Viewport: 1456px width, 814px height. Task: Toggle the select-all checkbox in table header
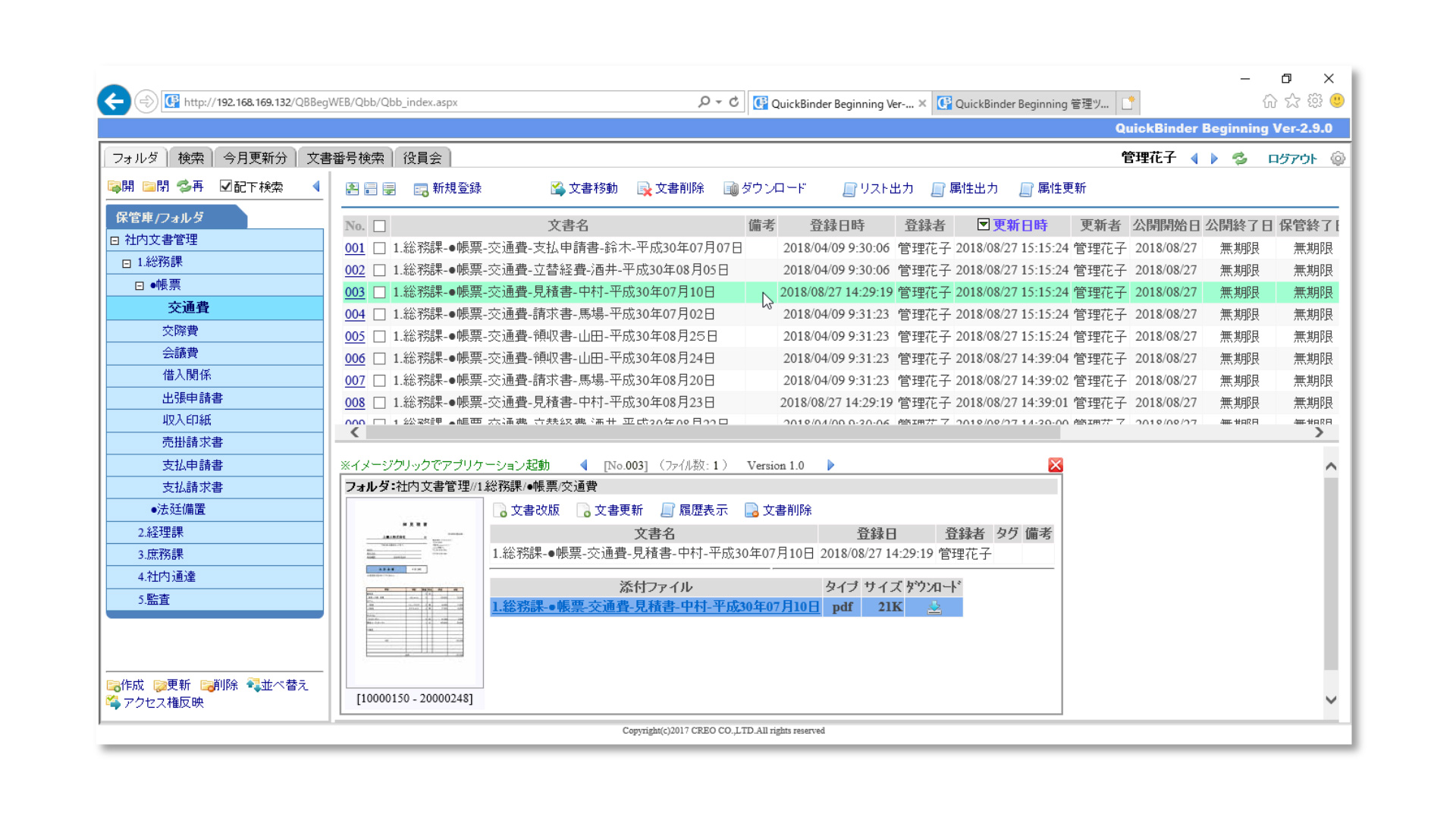pos(380,226)
